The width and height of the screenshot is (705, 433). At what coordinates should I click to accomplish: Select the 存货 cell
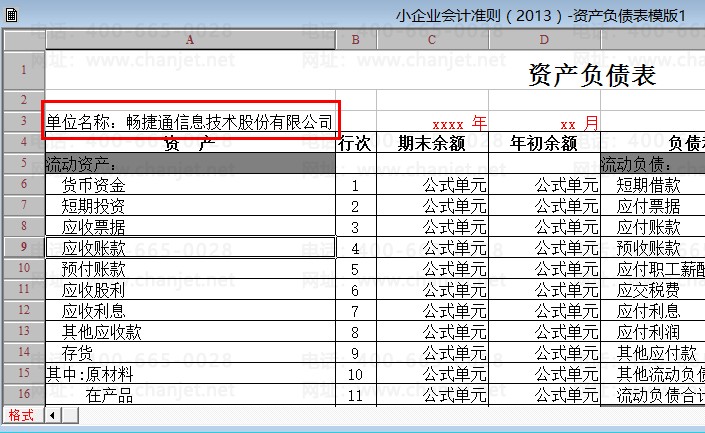(190, 353)
